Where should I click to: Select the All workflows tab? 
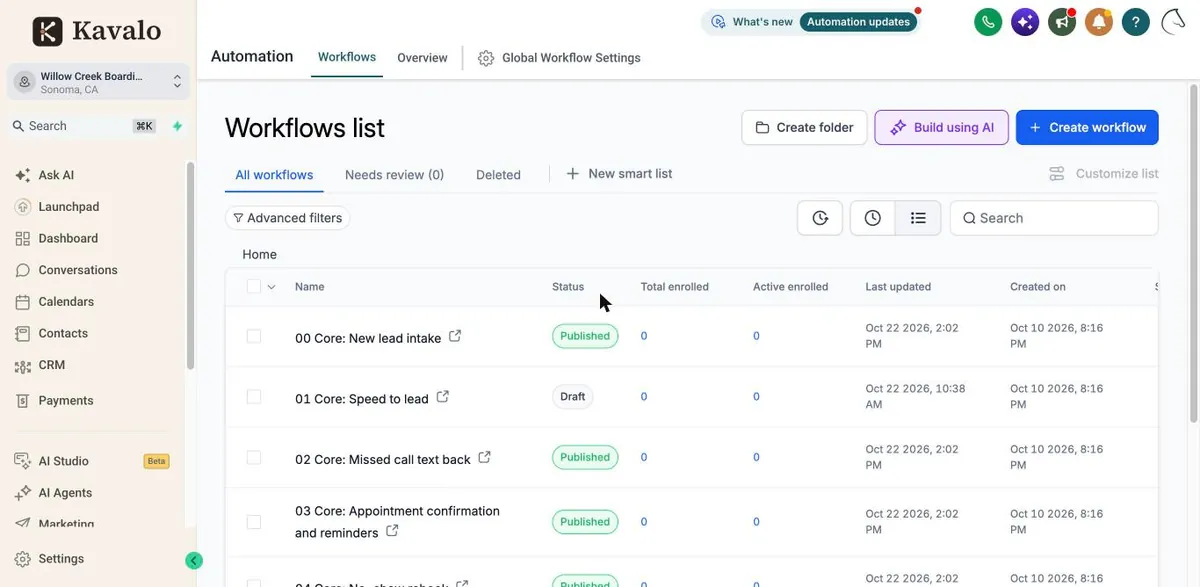coord(274,175)
